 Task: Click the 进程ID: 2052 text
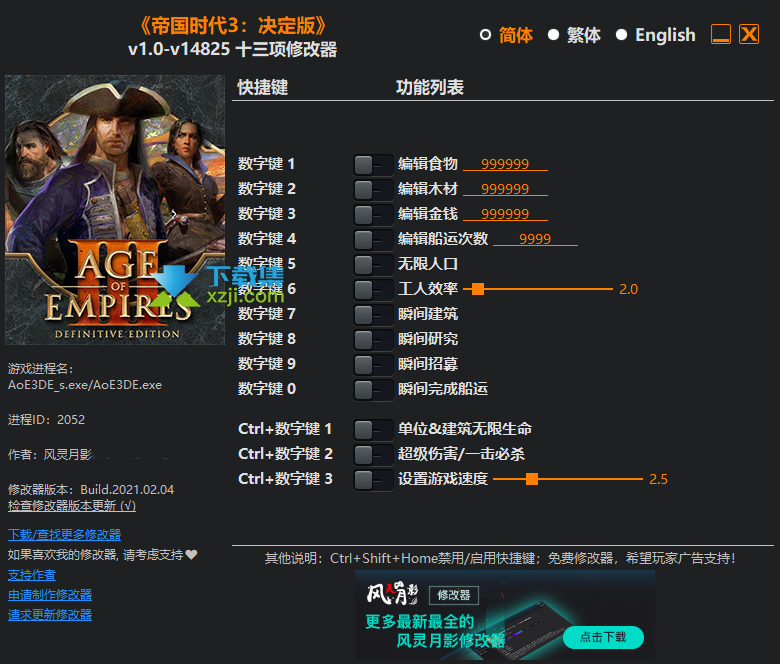[46, 420]
